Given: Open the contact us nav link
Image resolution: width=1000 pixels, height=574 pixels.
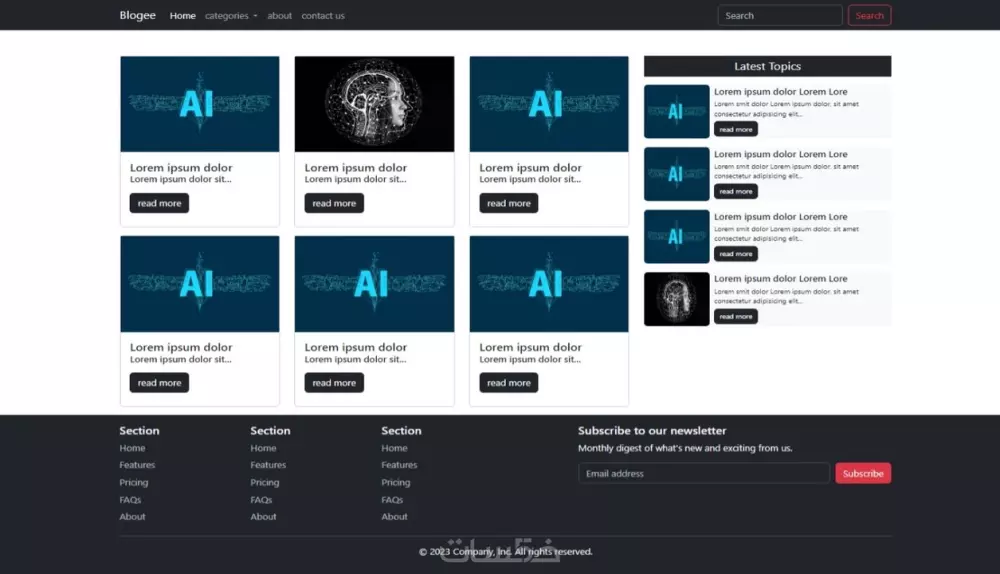Looking at the screenshot, I should 323,16.
